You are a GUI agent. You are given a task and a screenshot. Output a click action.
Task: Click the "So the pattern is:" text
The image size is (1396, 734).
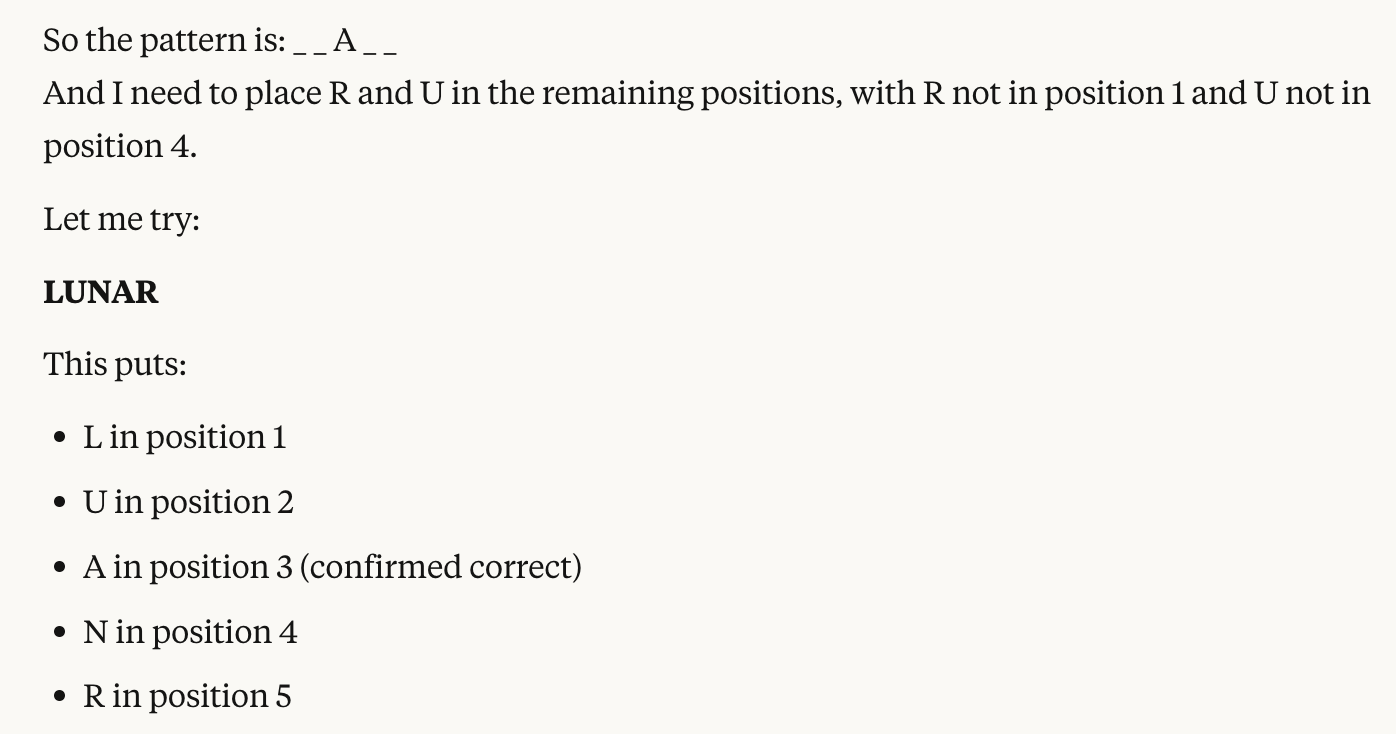click(164, 41)
